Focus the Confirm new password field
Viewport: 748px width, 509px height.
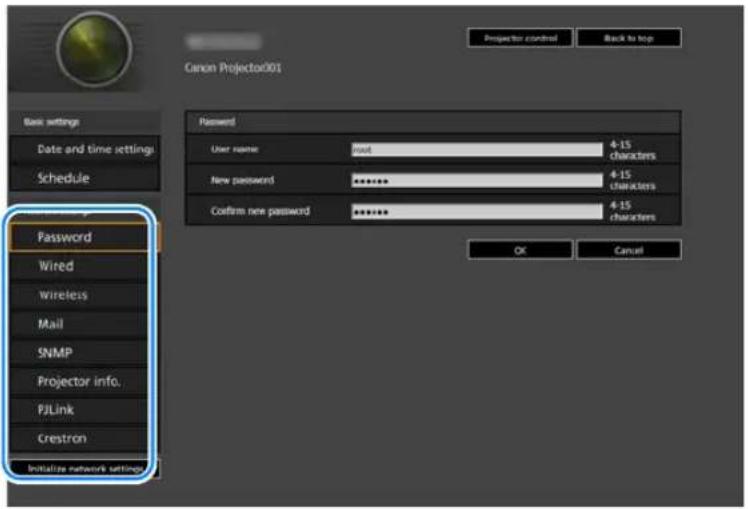[477, 211]
